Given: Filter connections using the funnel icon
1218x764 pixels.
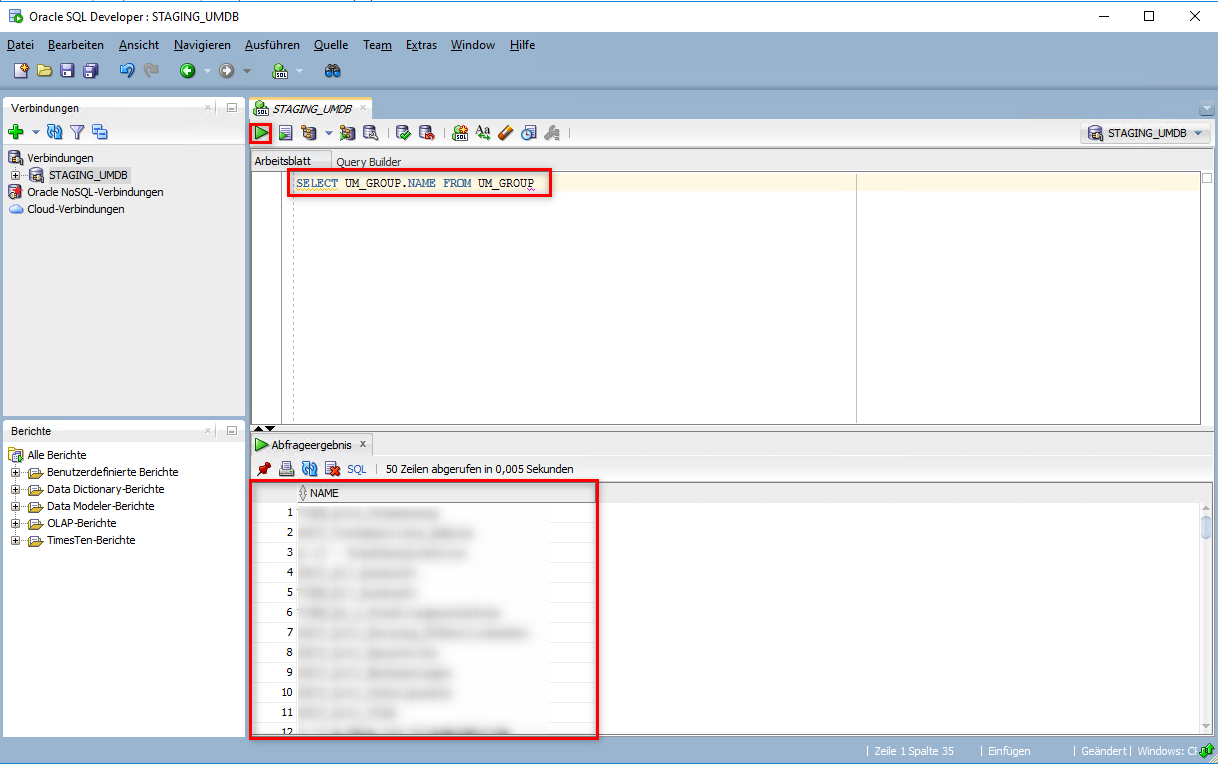Looking at the screenshot, I should [x=77, y=131].
